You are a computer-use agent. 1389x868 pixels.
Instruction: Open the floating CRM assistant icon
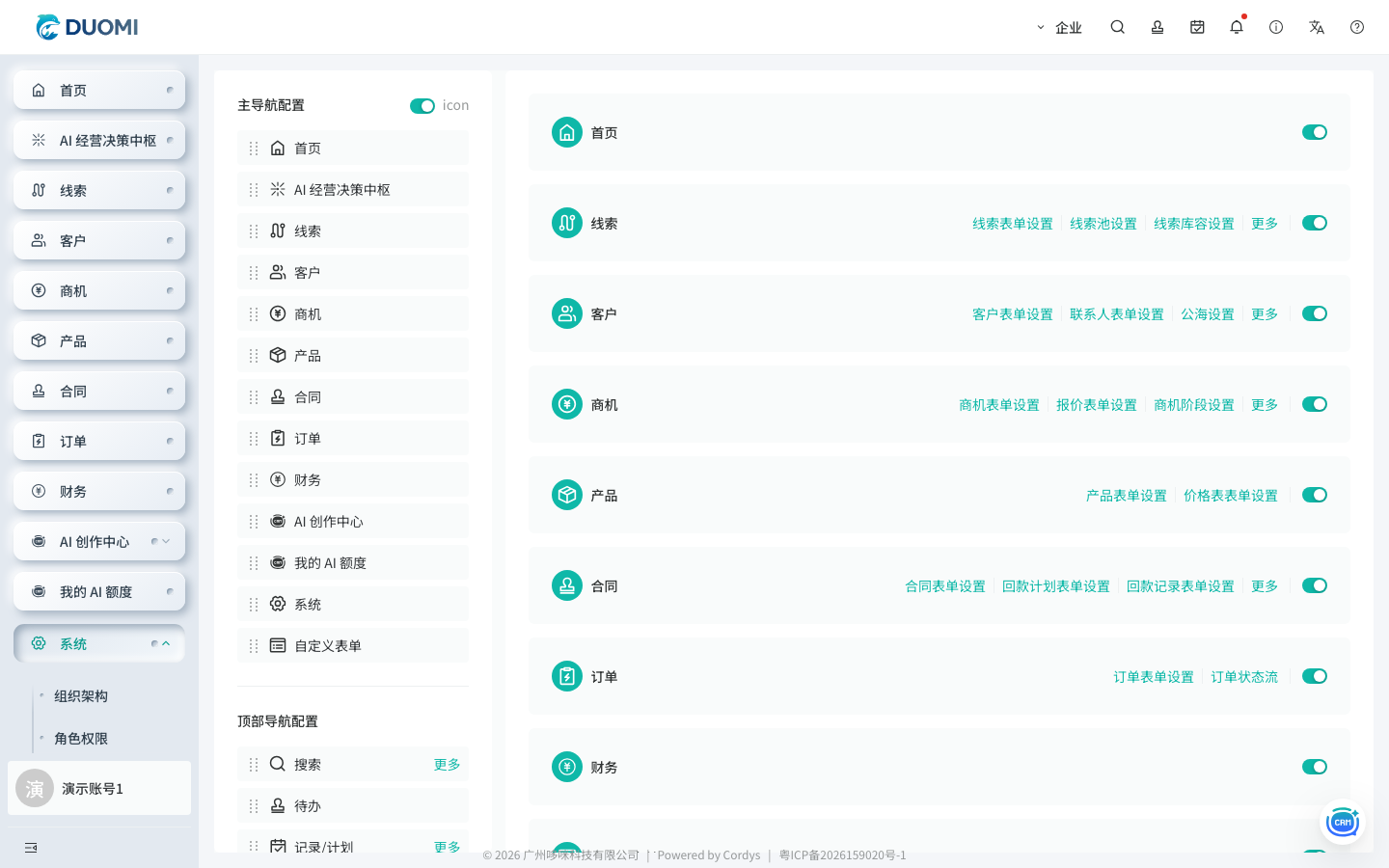click(1342, 823)
